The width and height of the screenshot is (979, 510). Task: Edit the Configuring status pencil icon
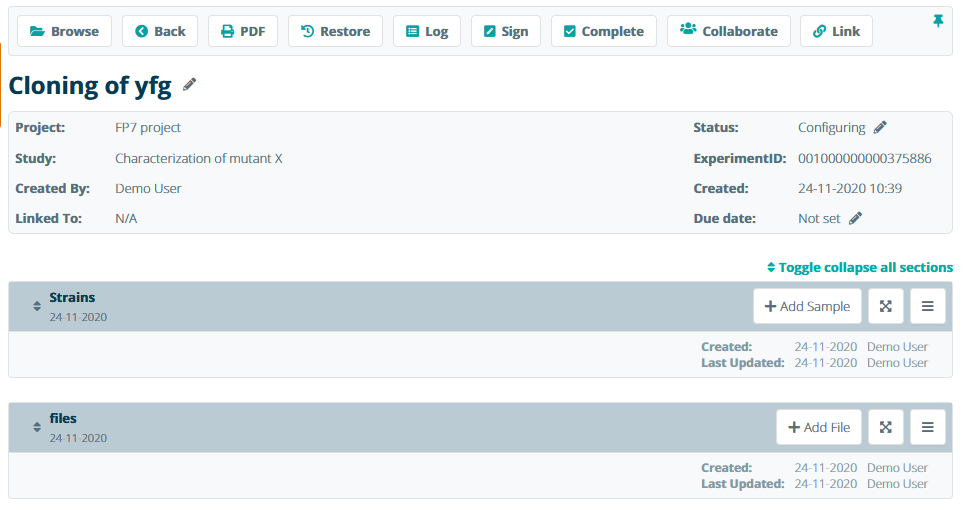pos(880,127)
